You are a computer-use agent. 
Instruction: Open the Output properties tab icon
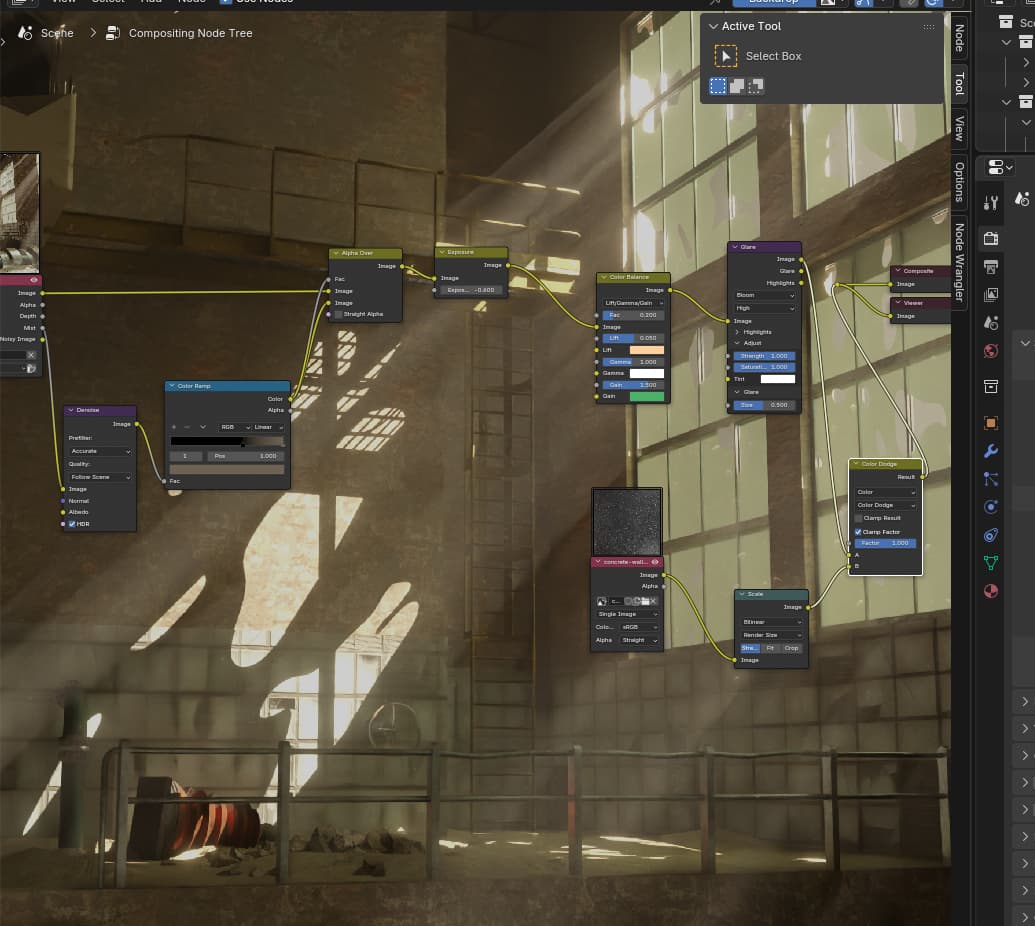pos(990,267)
